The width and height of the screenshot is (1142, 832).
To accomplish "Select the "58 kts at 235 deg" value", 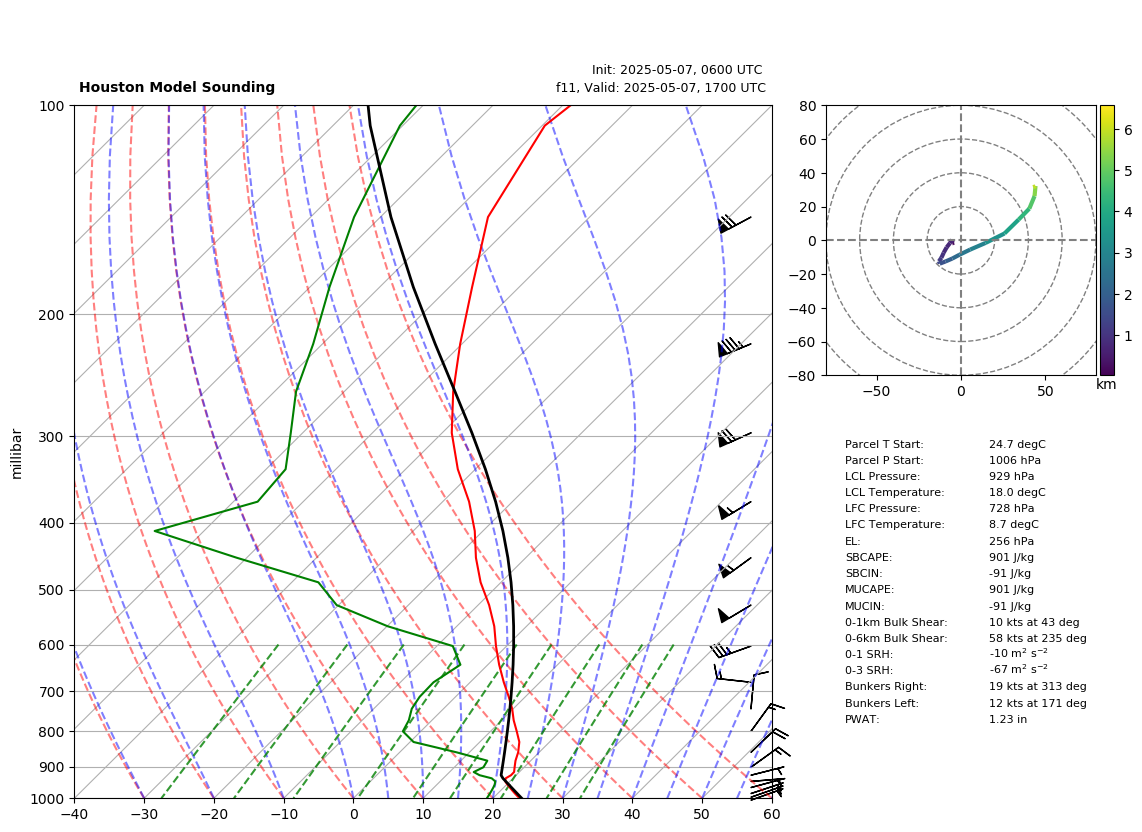I will pyautogui.click(x=1038, y=638).
